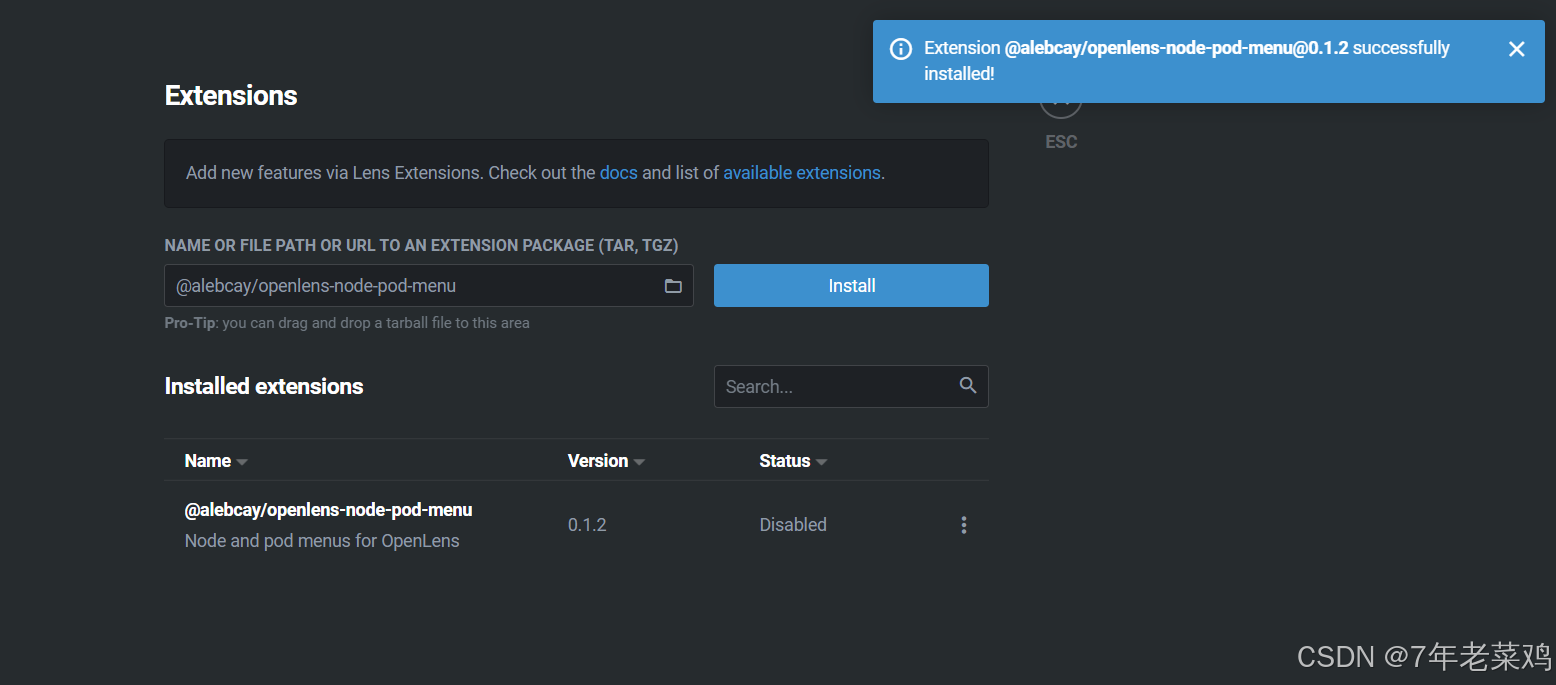The height and width of the screenshot is (685, 1556).
Task: Click version value 0.1.2 in table
Action: (587, 525)
